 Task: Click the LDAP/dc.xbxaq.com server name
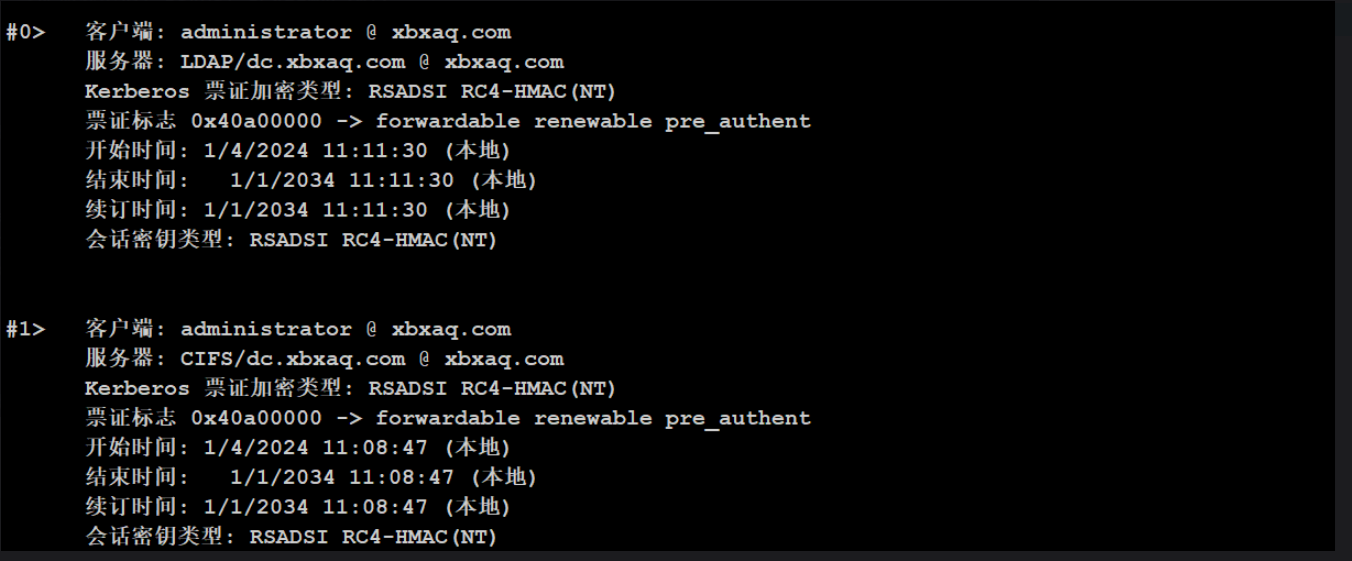[x=293, y=62]
